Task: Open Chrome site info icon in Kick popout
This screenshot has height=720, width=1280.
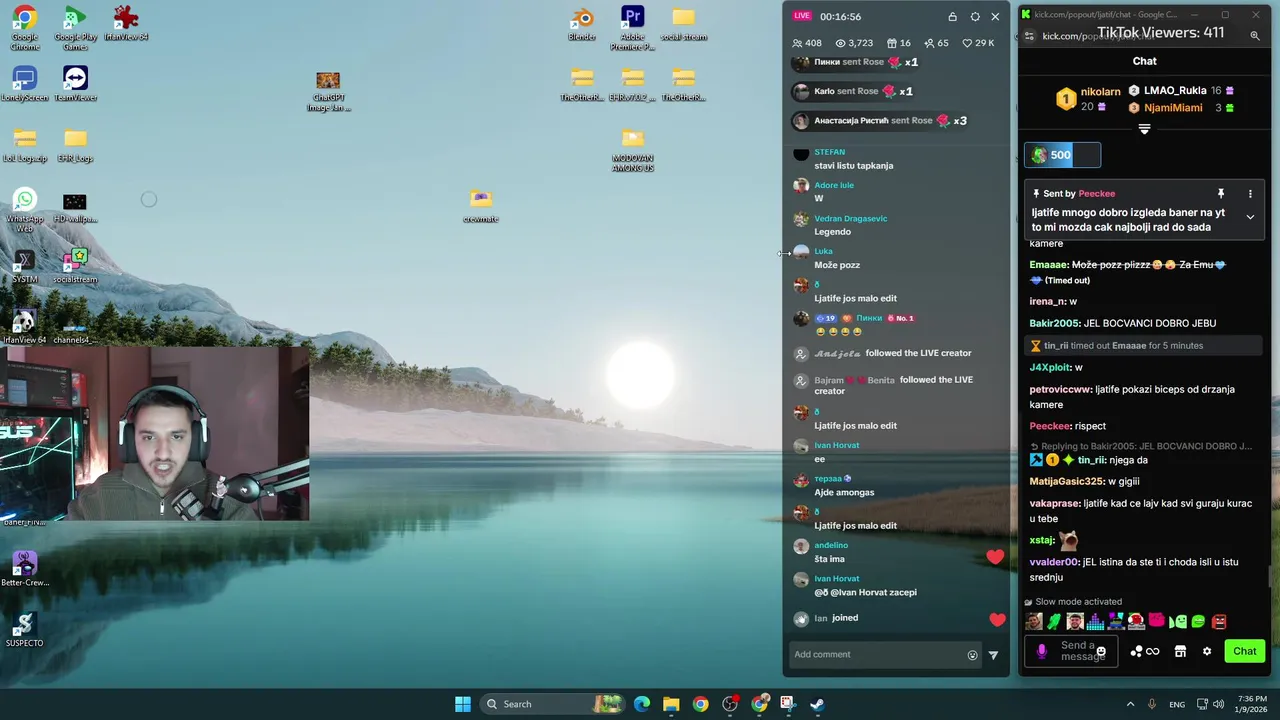Action: click(1029, 36)
